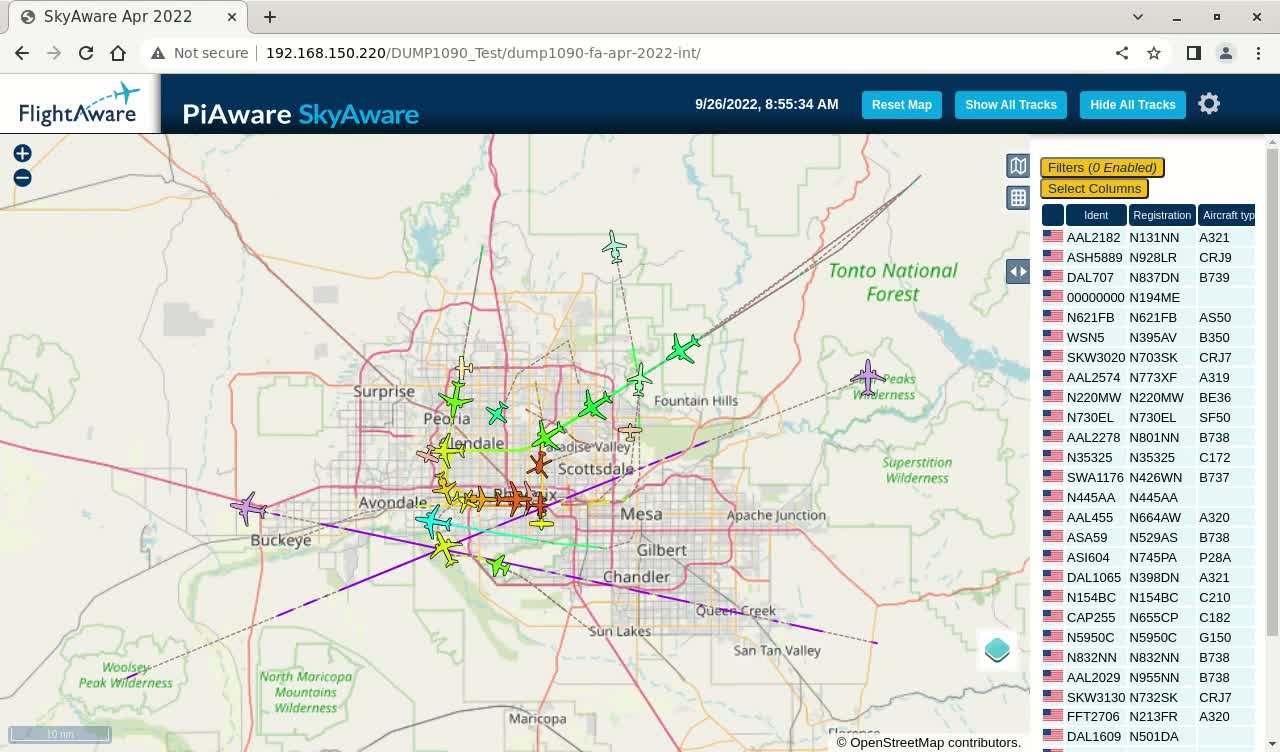Sort table by Ident column
Image resolution: width=1280 pixels, height=752 pixels.
(x=1096, y=215)
